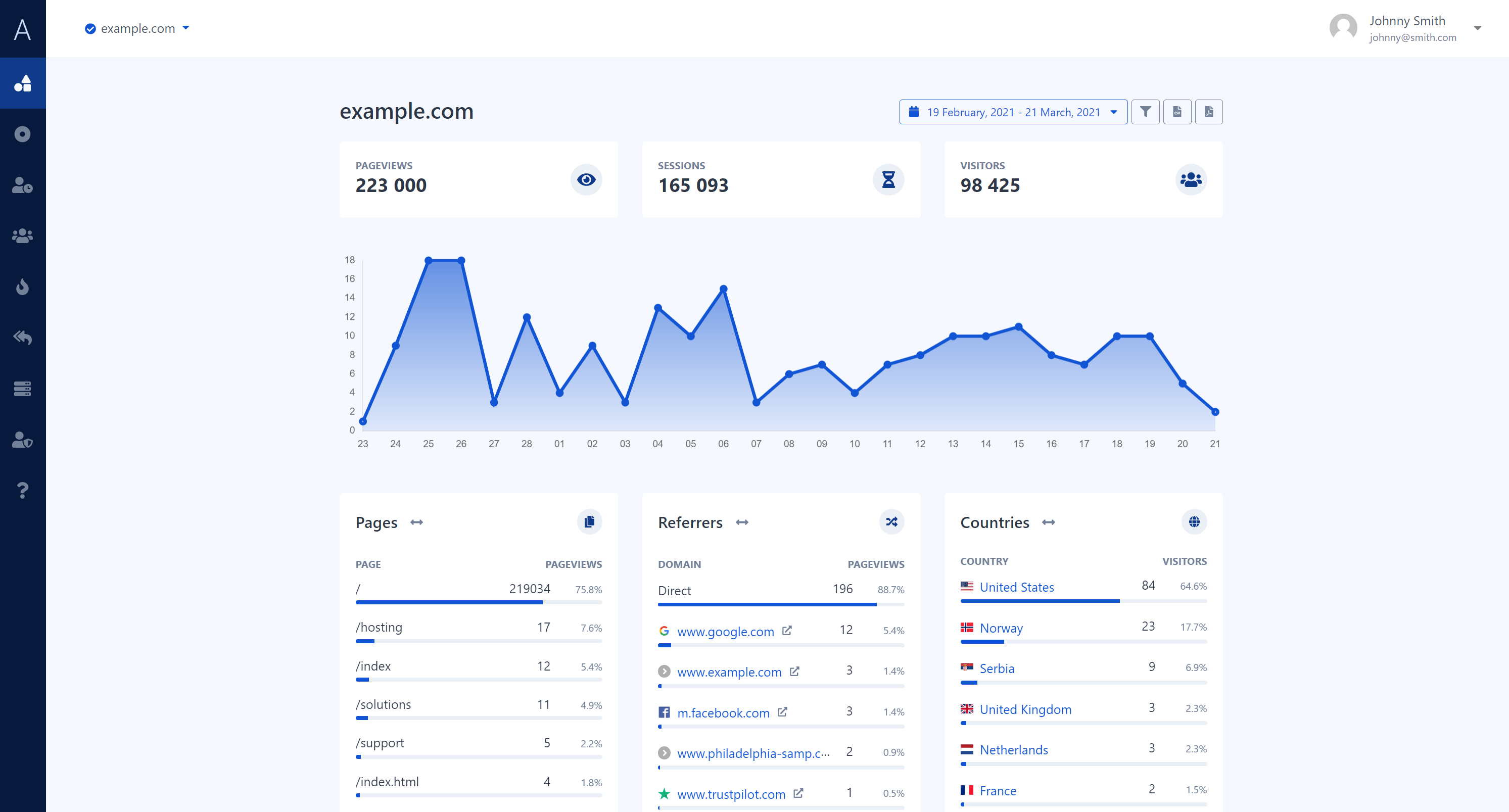Open the circular target sidebar icon
1509x812 pixels.
coord(22,134)
